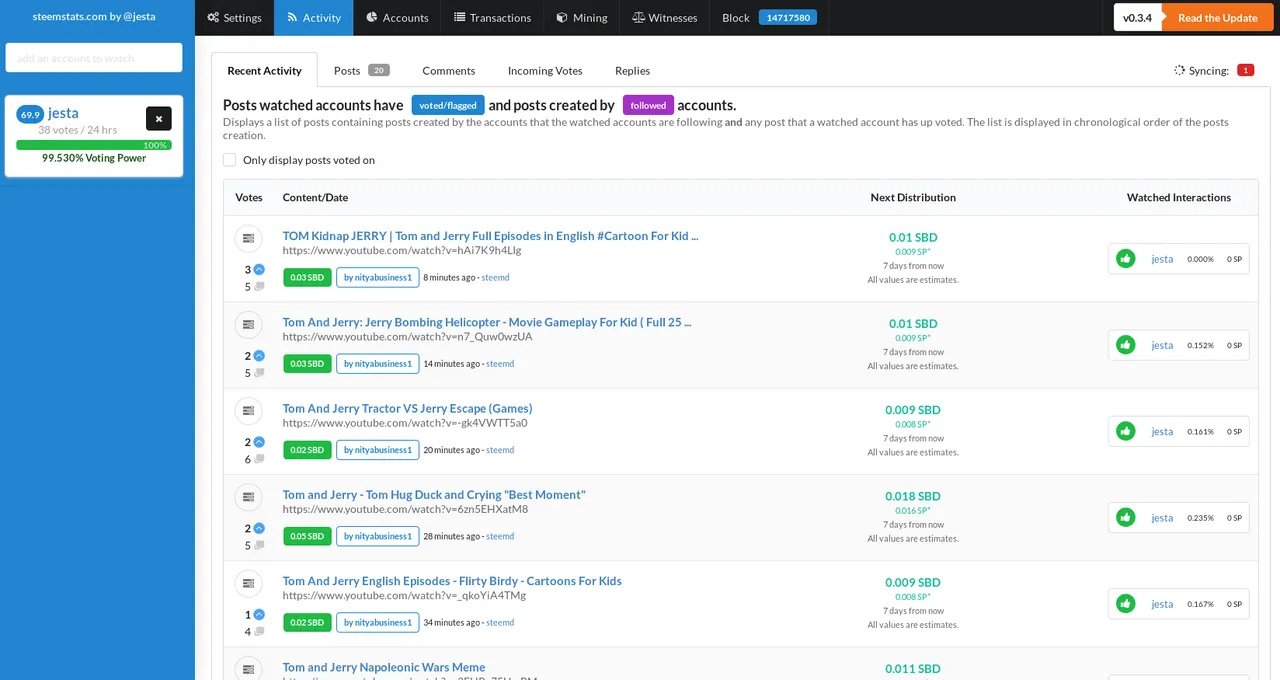
Task: Open the Mining page
Action: coord(582,18)
